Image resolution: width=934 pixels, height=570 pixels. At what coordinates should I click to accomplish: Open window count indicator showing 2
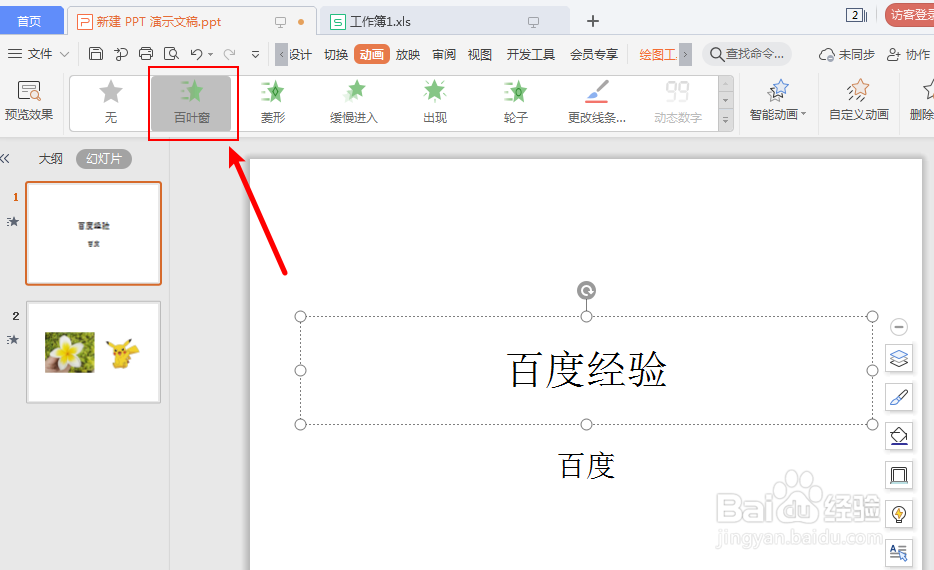coord(856,15)
